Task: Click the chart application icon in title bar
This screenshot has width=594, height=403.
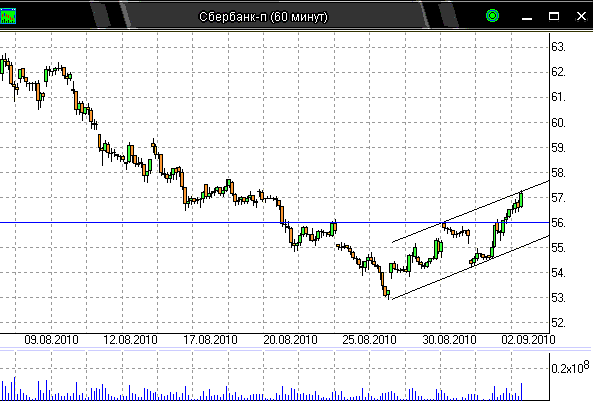Action: coord(8,16)
